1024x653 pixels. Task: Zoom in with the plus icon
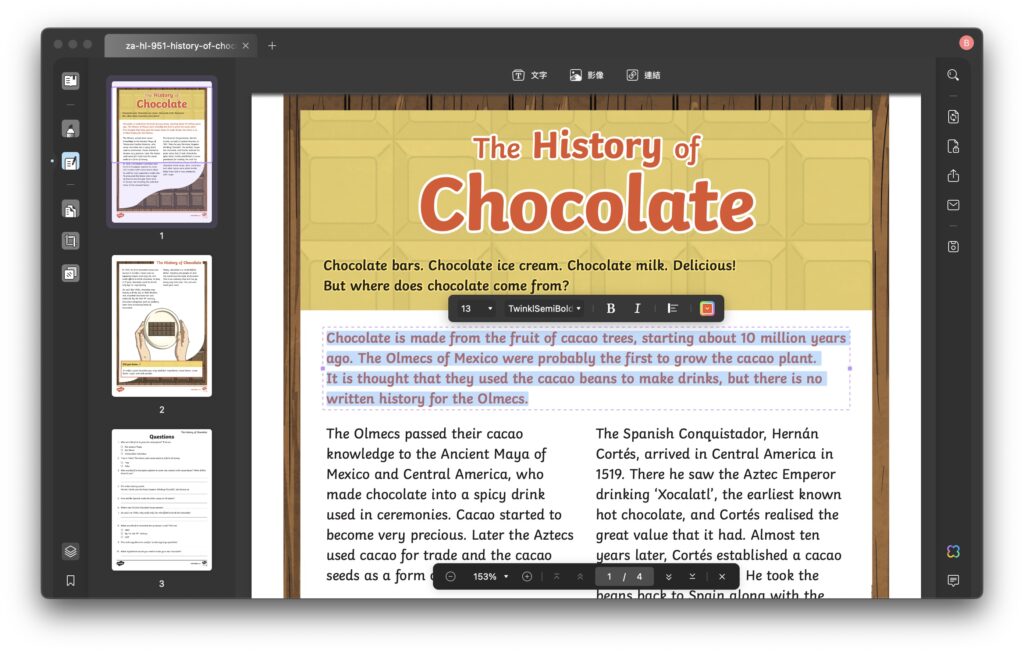(x=527, y=577)
